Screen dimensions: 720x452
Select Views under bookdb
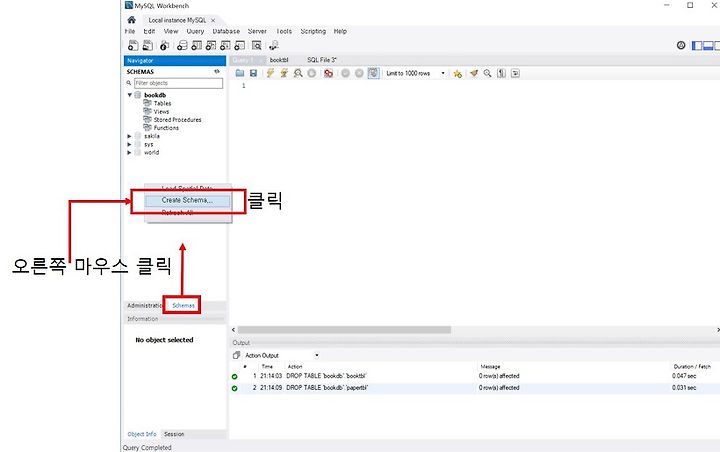(x=161, y=112)
